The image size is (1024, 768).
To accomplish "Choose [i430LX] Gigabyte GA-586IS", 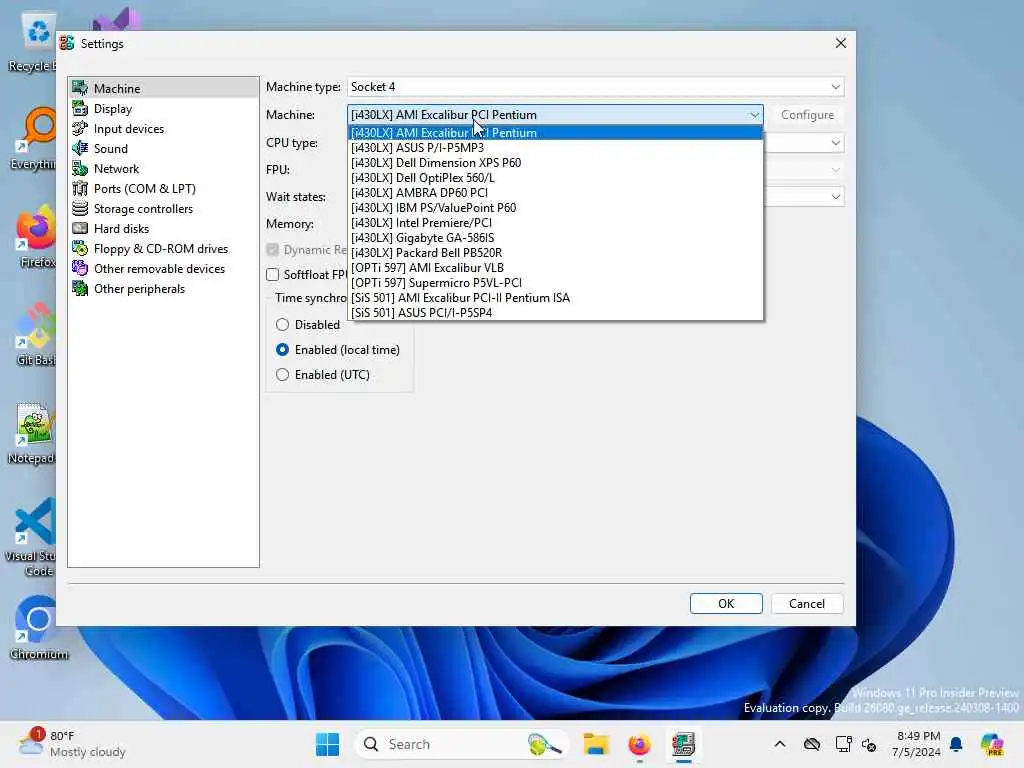I will pyautogui.click(x=555, y=238).
